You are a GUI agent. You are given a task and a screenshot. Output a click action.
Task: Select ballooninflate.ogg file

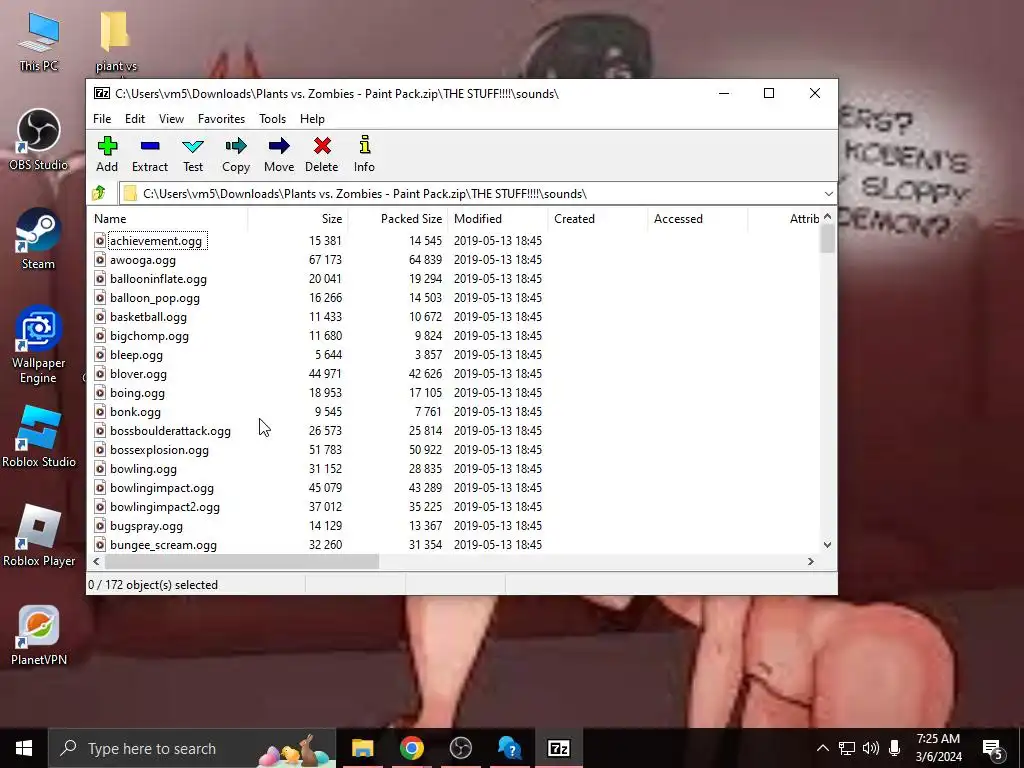(158, 279)
